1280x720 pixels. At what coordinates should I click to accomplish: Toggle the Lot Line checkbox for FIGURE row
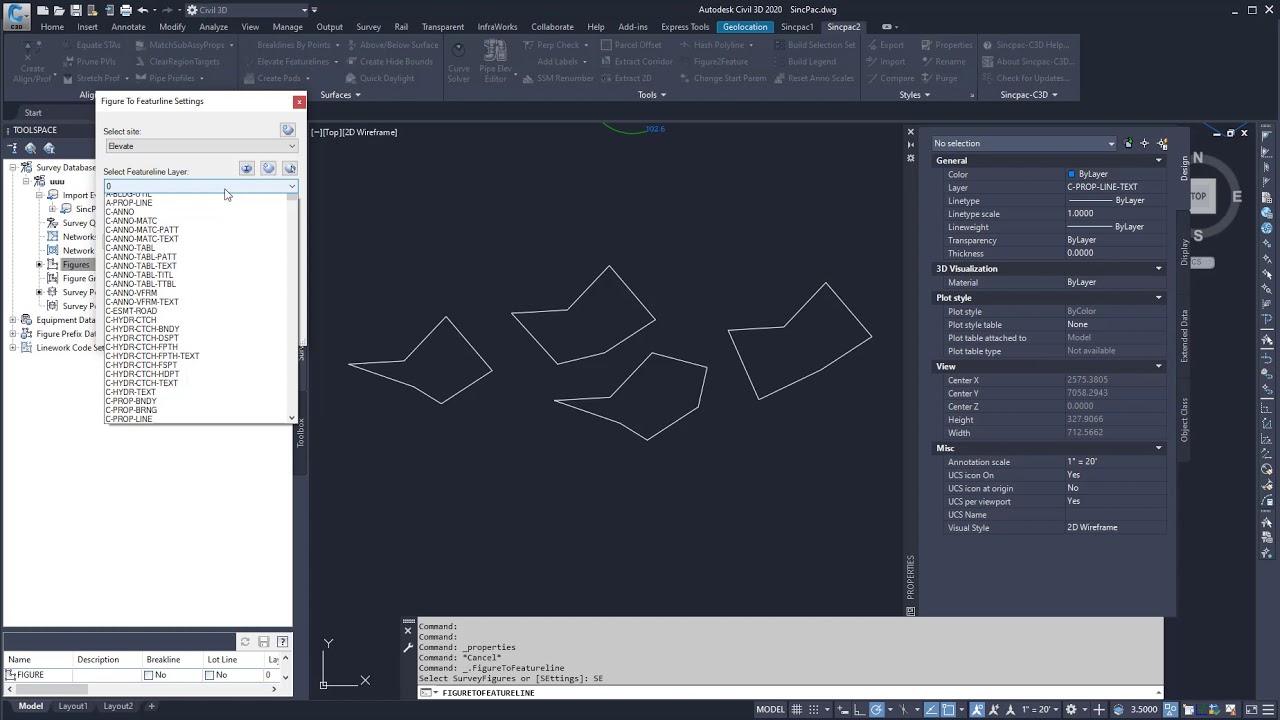tap(210, 675)
